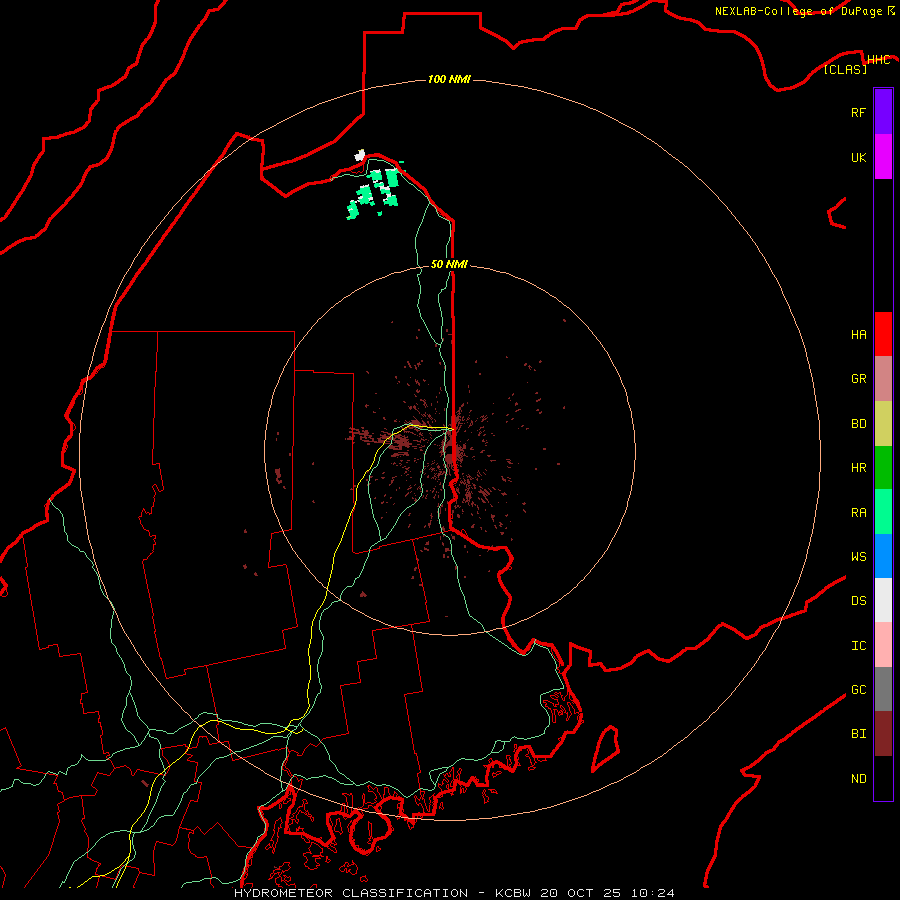Click the GR legend label
This screenshot has width=900, height=900.
pyautogui.click(x=858, y=379)
